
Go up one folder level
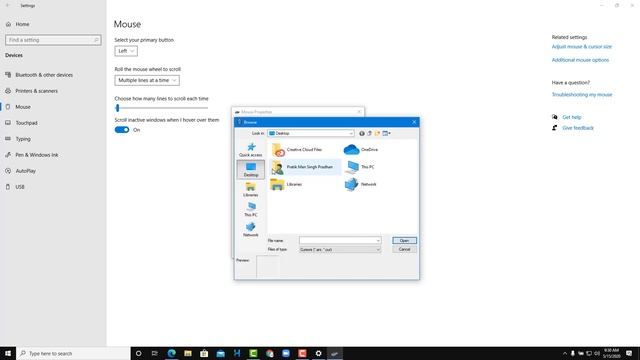pos(369,133)
